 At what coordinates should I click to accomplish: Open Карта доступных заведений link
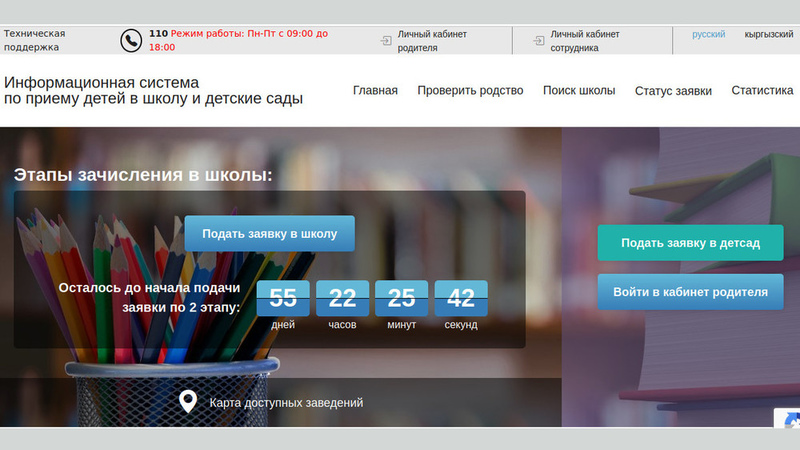pos(286,403)
